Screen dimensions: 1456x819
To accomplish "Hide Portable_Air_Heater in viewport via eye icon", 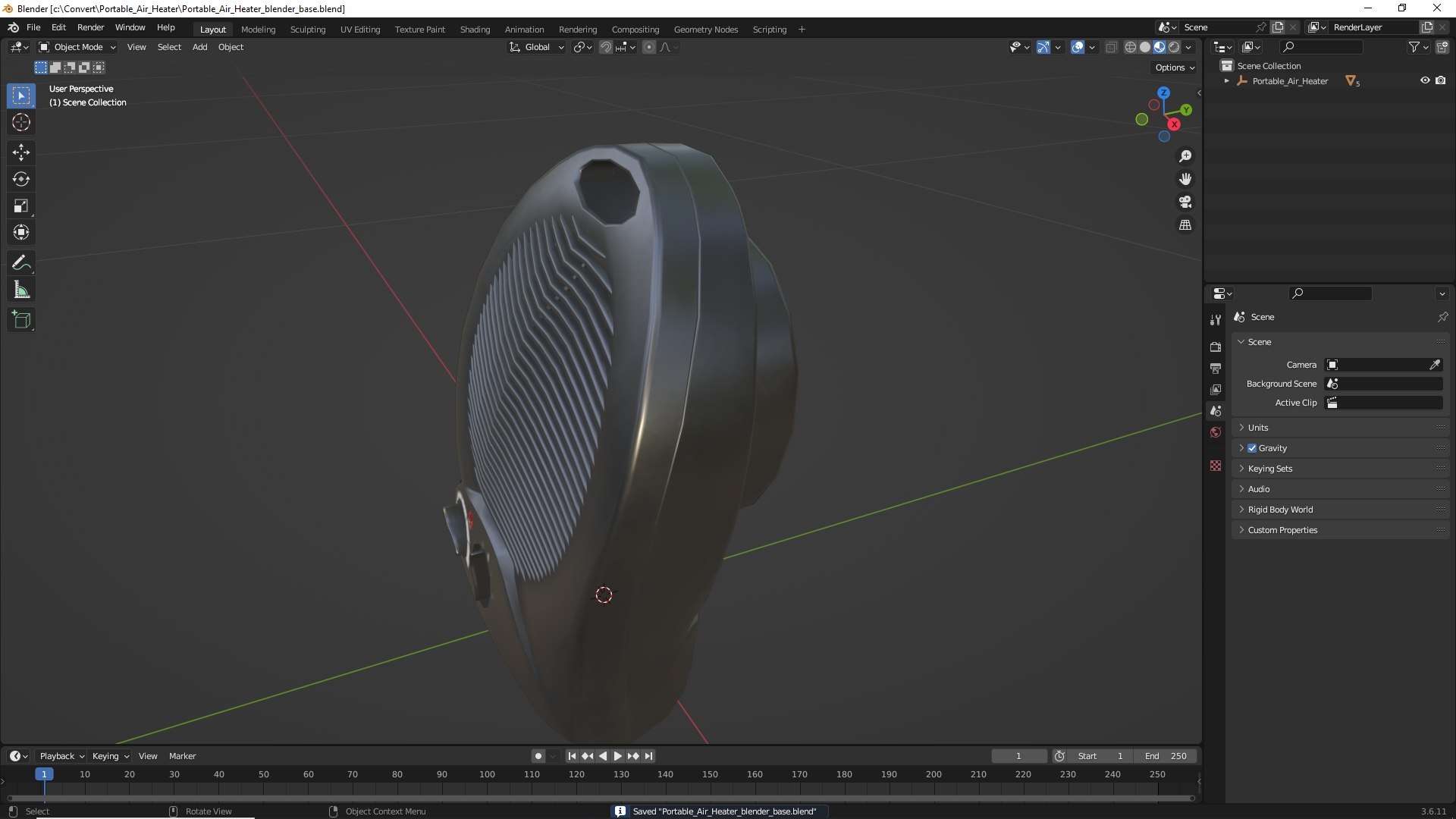I will pos(1425,80).
